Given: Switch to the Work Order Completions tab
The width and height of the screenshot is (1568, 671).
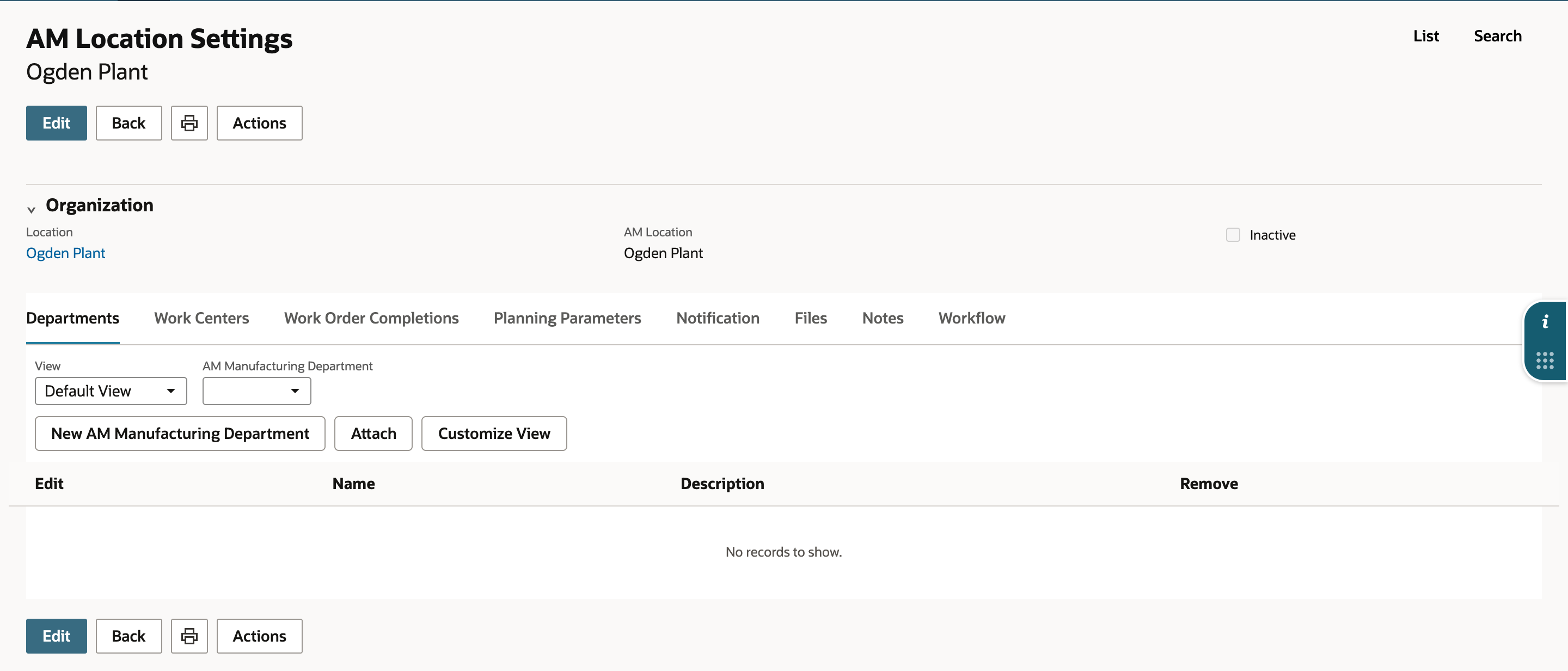Looking at the screenshot, I should pyautogui.click(x=371, y=318).
